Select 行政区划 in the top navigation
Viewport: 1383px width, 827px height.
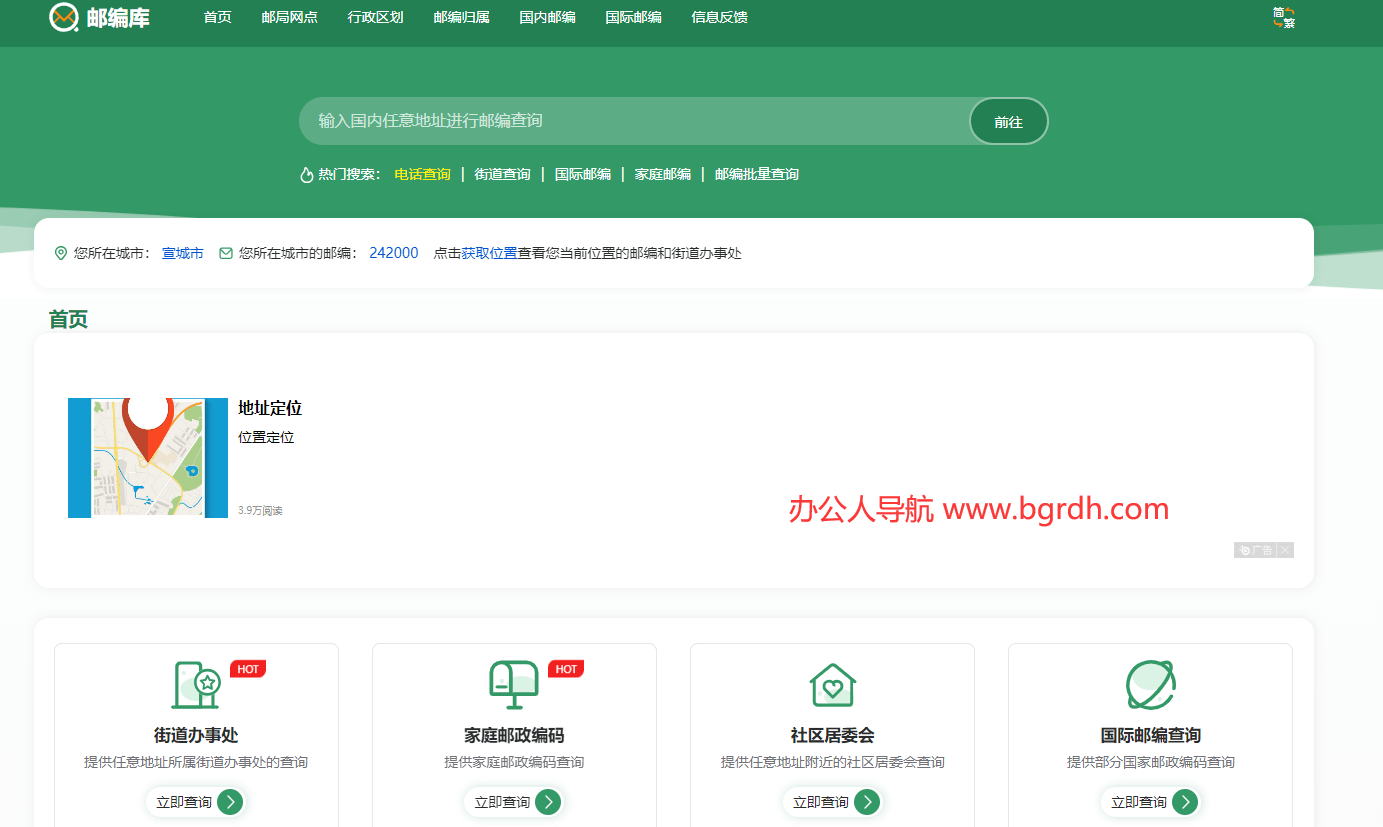pyautogui.click(x=375, y=17)
